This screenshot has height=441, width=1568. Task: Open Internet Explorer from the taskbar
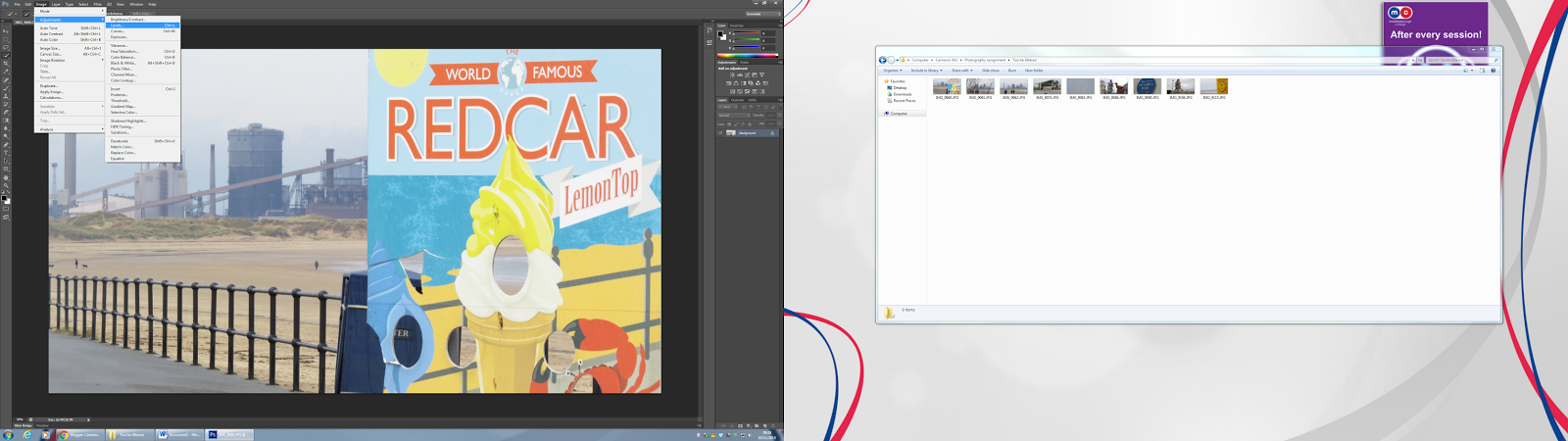point(27,435)
